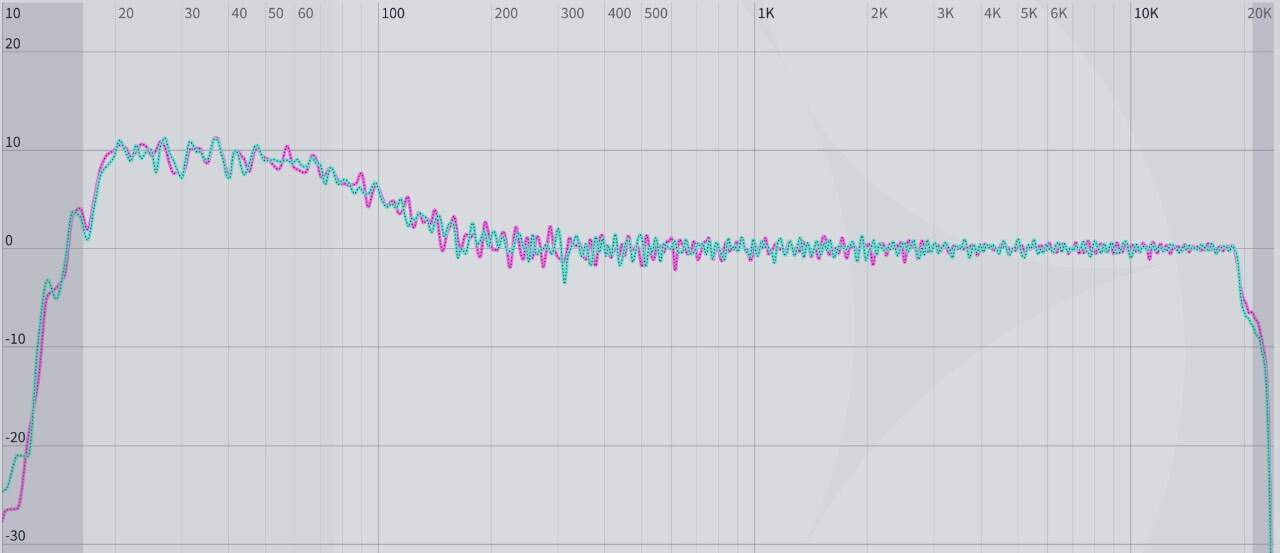This screenshot has height=553, width=1280.
Task: Click the 1K frequency label
Action: pos(766,14)
